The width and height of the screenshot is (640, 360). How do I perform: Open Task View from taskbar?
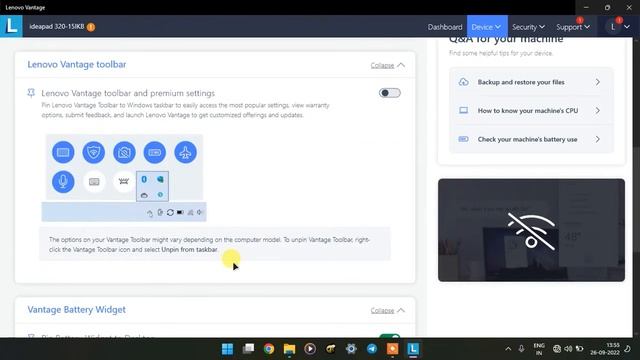(x=248, y=349)
